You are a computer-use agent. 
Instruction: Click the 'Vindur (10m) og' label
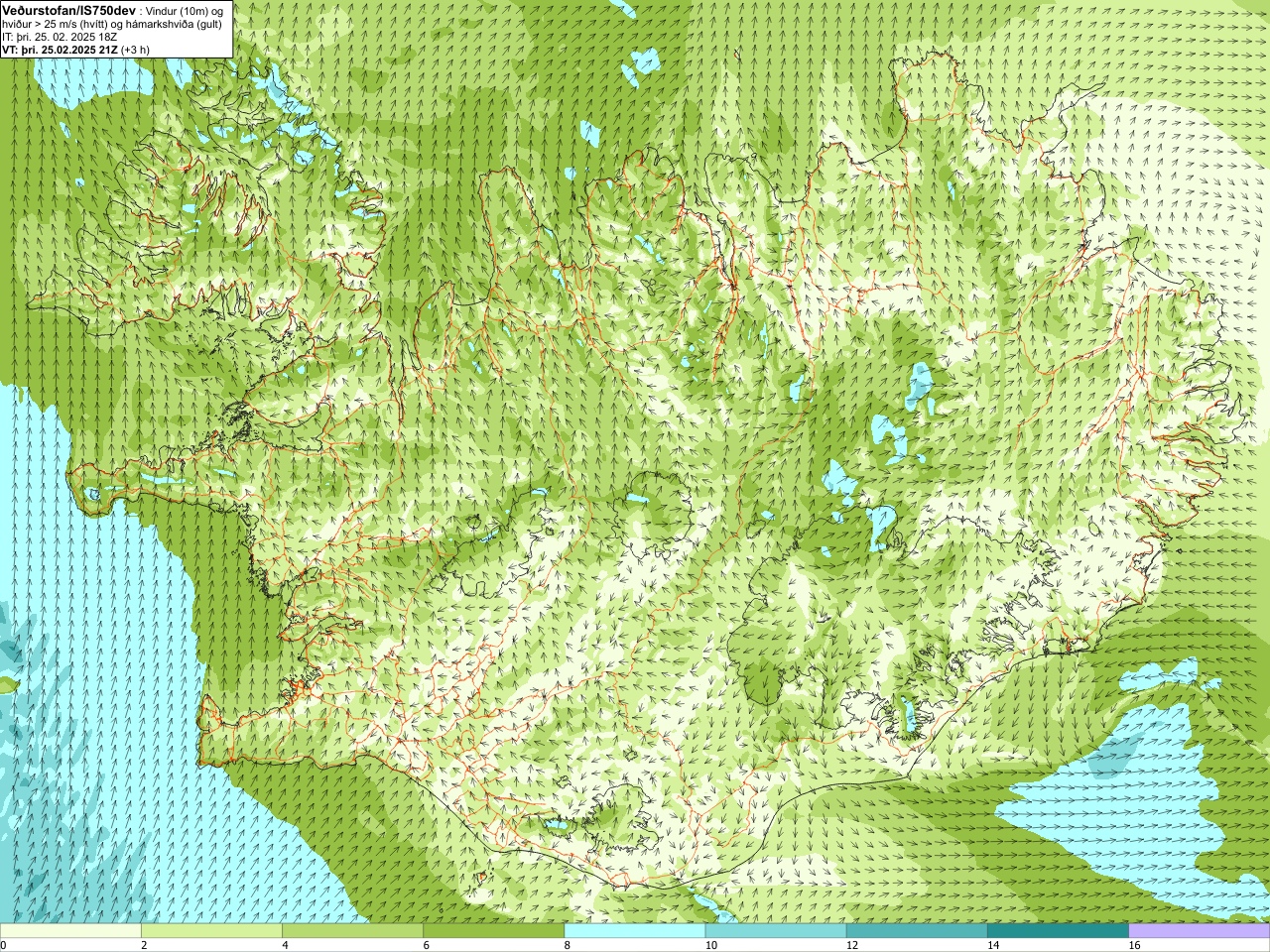[x=185, y=10]
